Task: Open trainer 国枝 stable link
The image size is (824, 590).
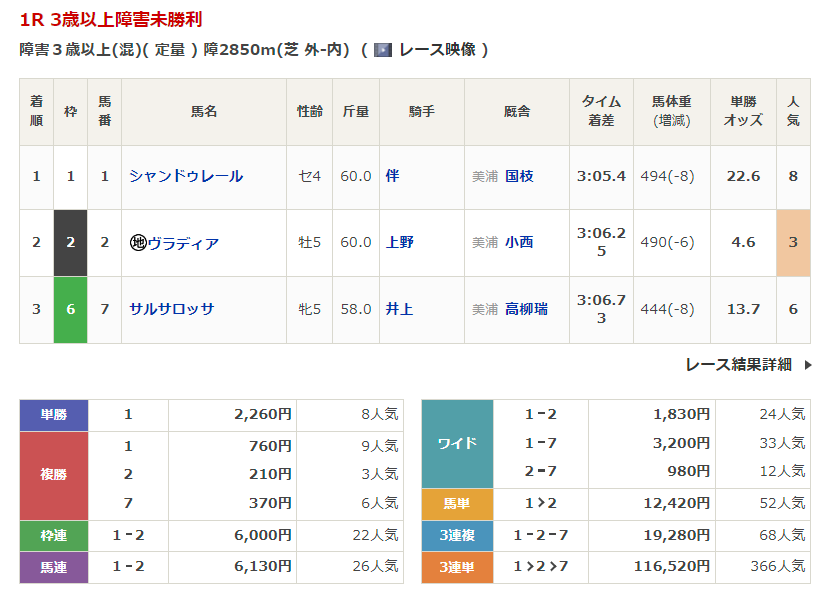Action: [519, 176]
